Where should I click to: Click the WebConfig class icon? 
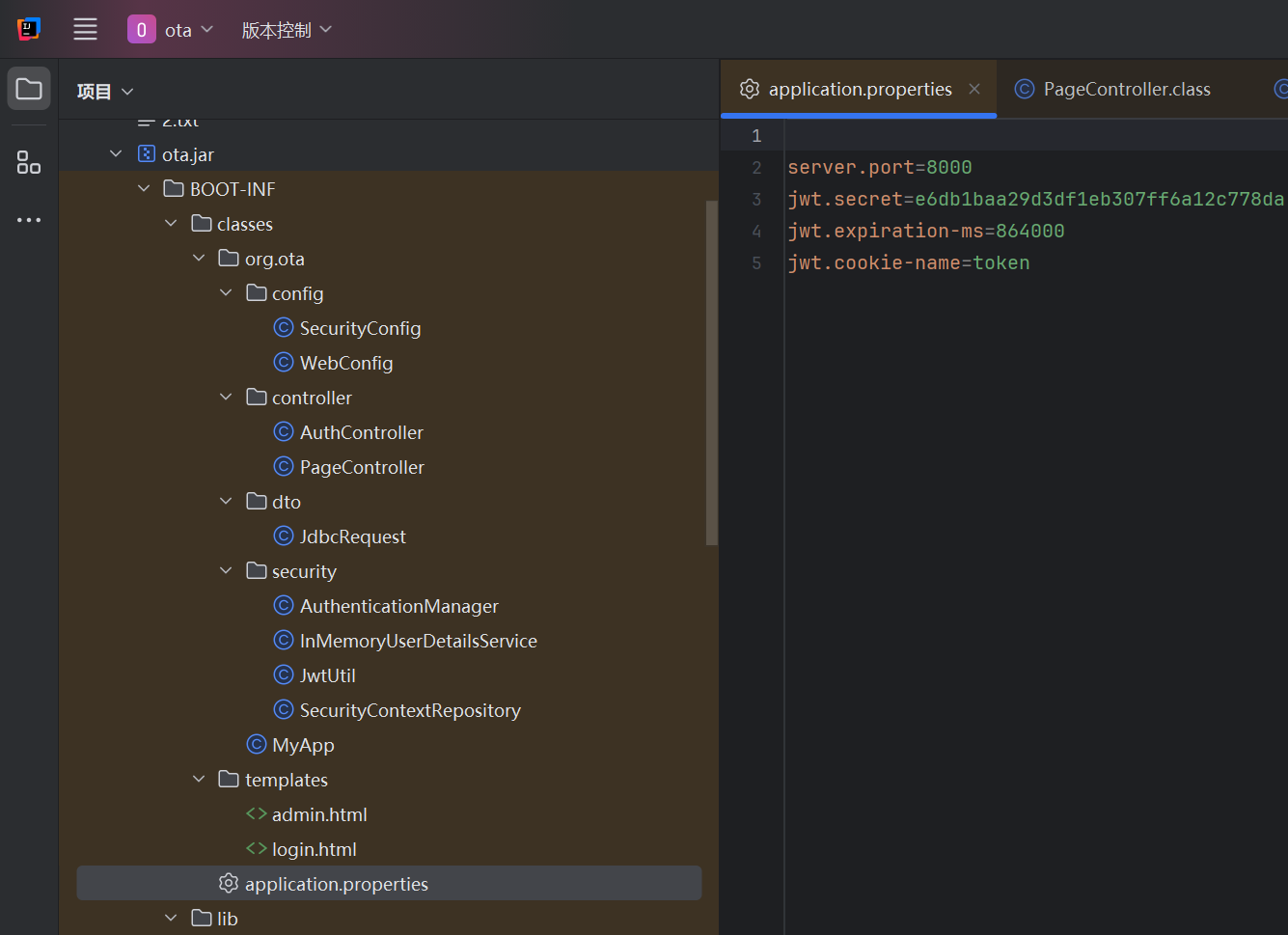pyautogui.click(x=284, y=362)
